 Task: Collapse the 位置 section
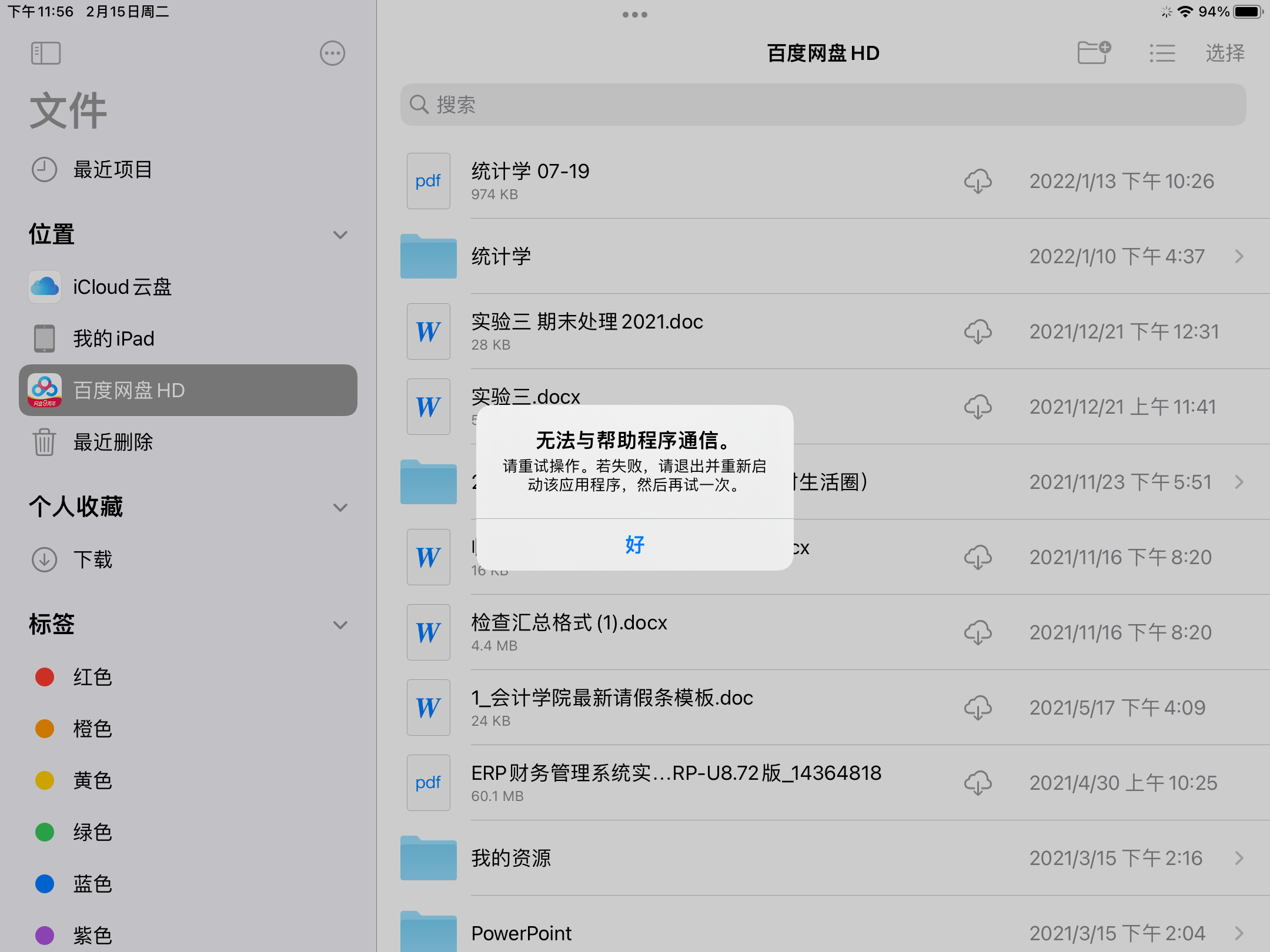click(340, 235)
